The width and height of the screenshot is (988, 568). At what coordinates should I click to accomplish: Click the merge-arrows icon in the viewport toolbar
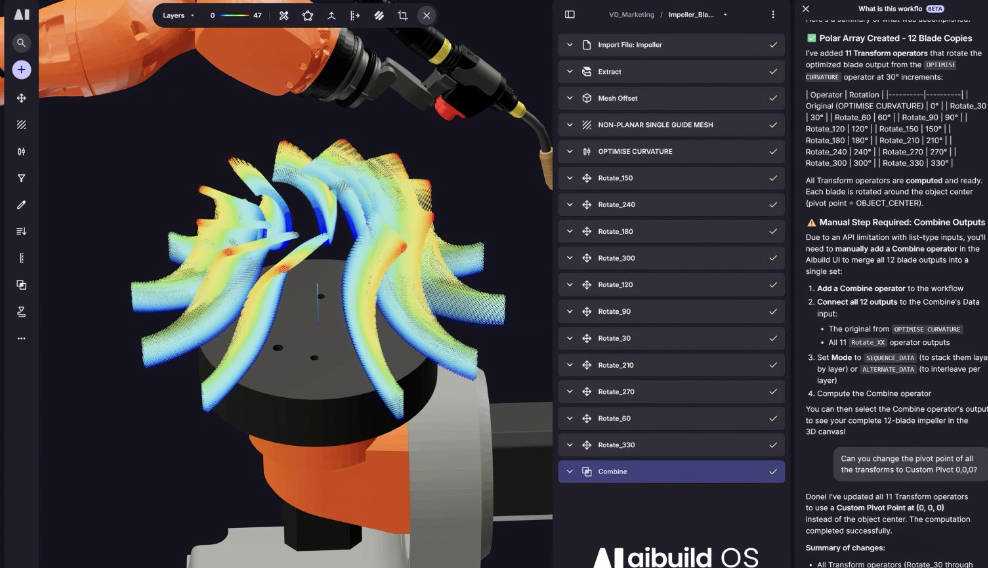click(x=331, y=15)
